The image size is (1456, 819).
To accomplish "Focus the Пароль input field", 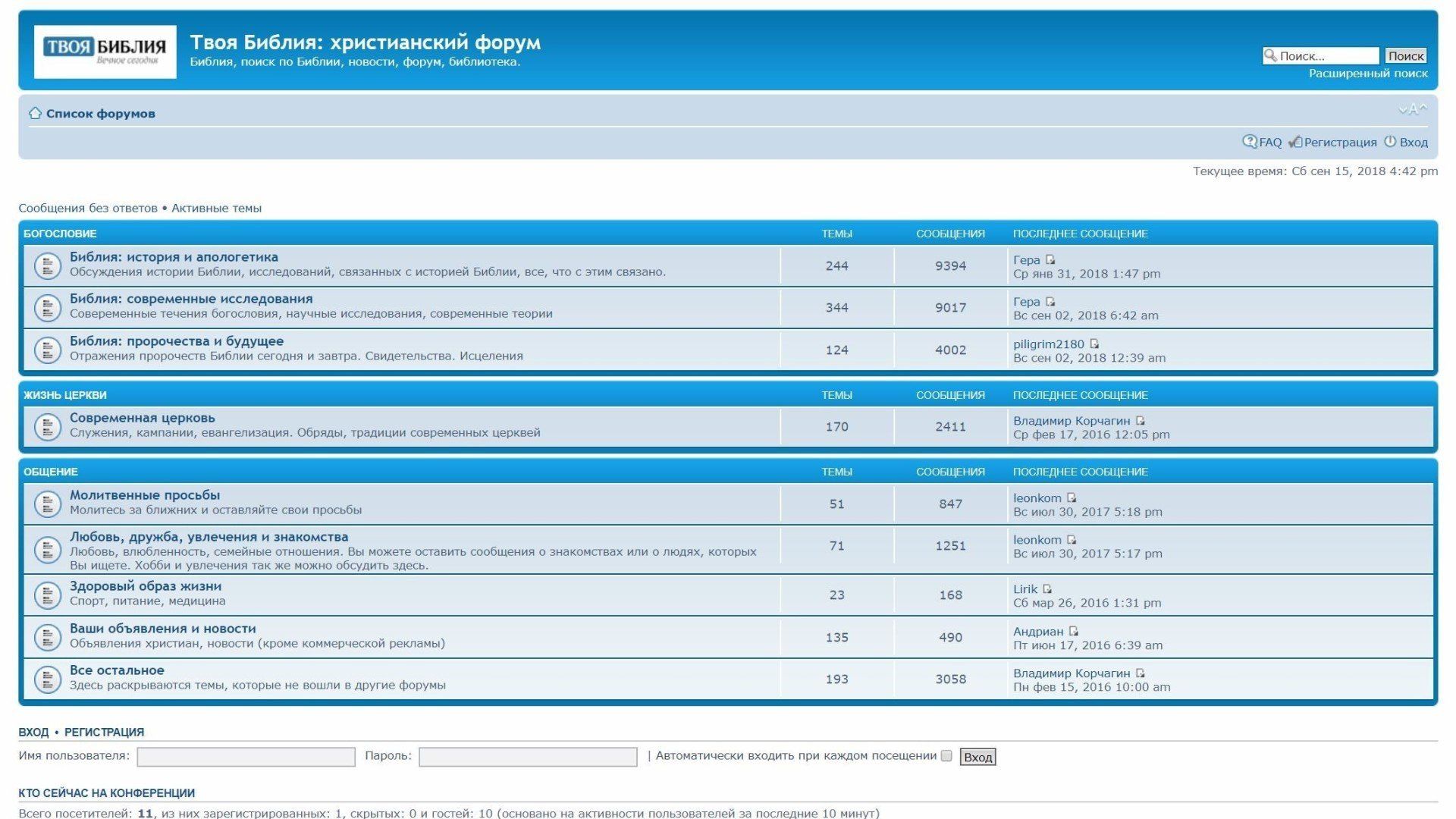I will tap(528, 757).
